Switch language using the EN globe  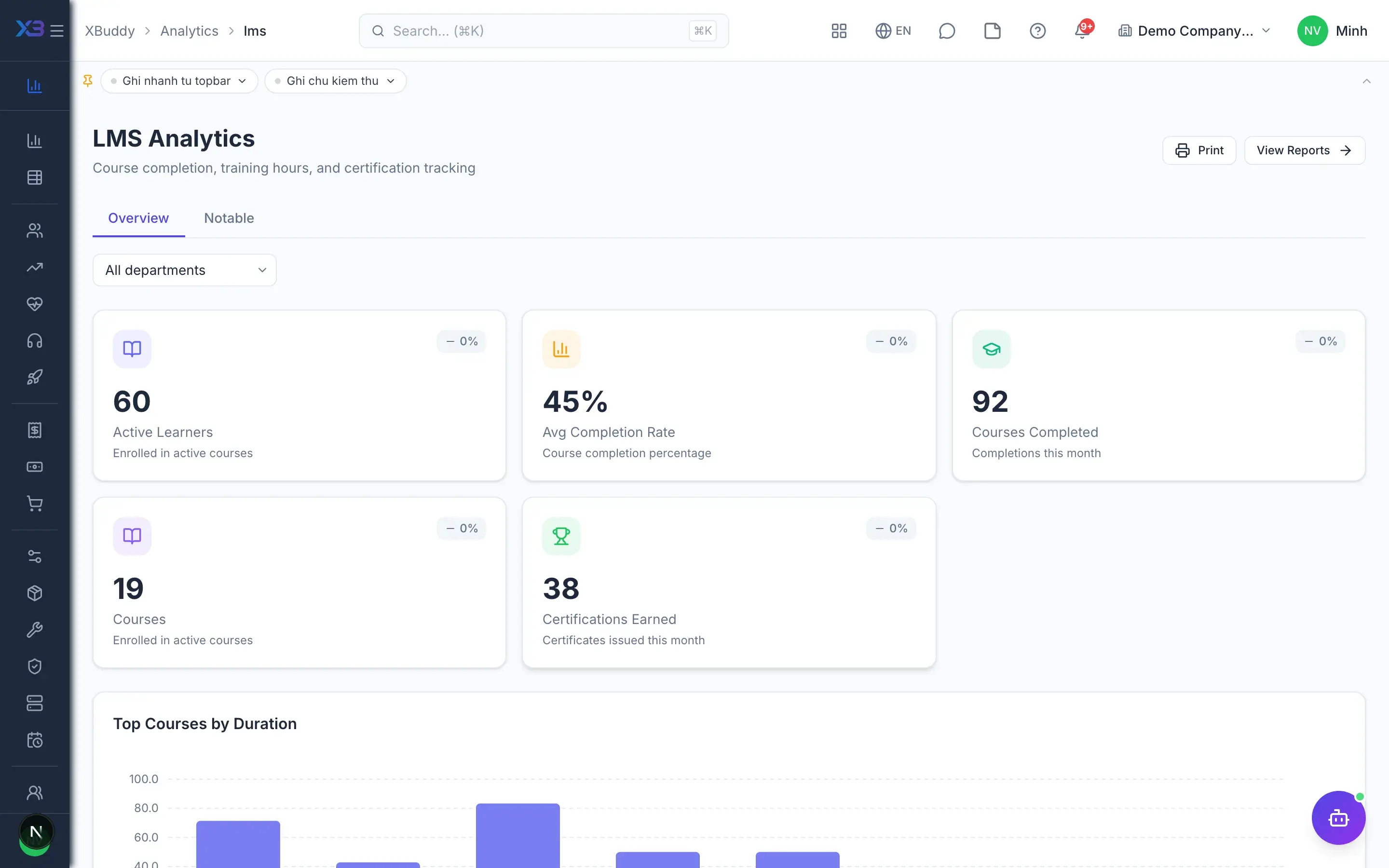893,31
